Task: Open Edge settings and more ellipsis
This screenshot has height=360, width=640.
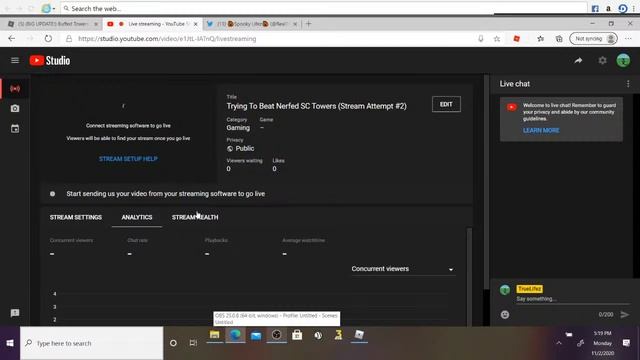Action: click(628, 39)
